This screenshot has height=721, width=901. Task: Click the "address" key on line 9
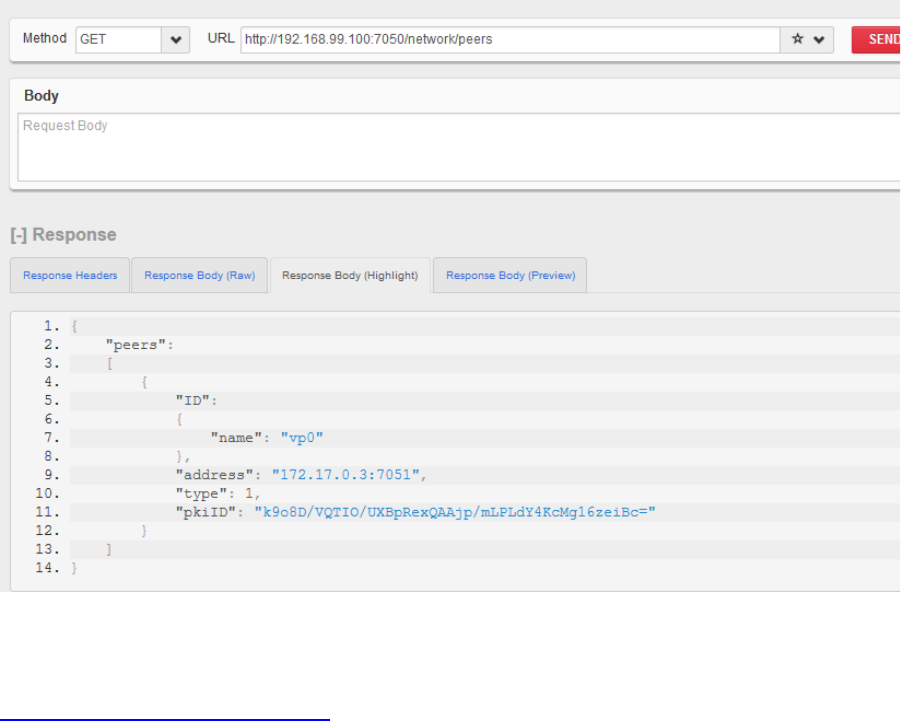[x=214, y=475]
